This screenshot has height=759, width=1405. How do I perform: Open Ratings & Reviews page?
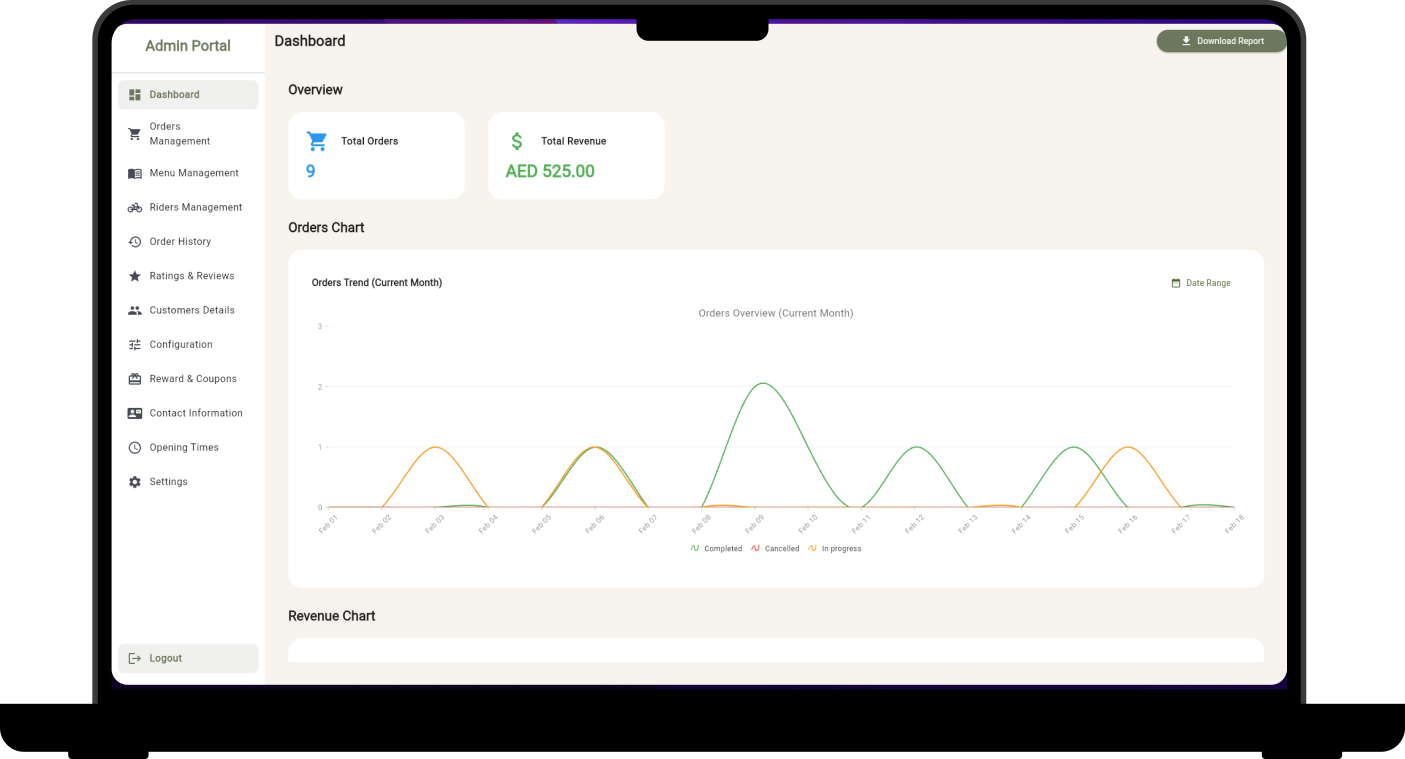188,276
